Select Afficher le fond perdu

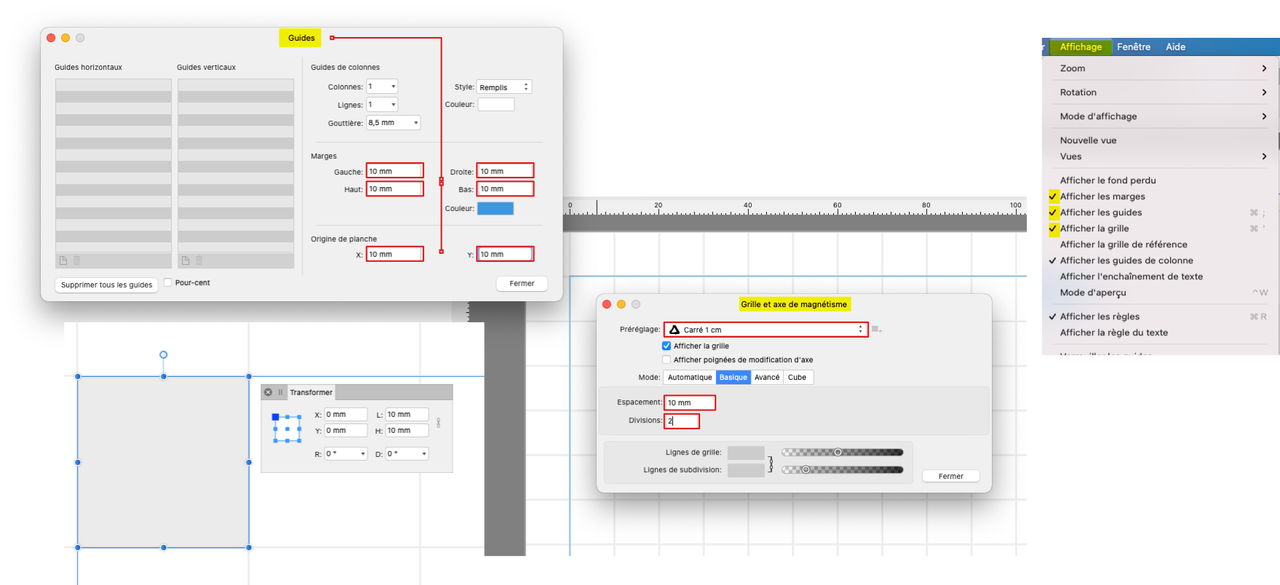pyautogui.click(x=1107, y=180)
